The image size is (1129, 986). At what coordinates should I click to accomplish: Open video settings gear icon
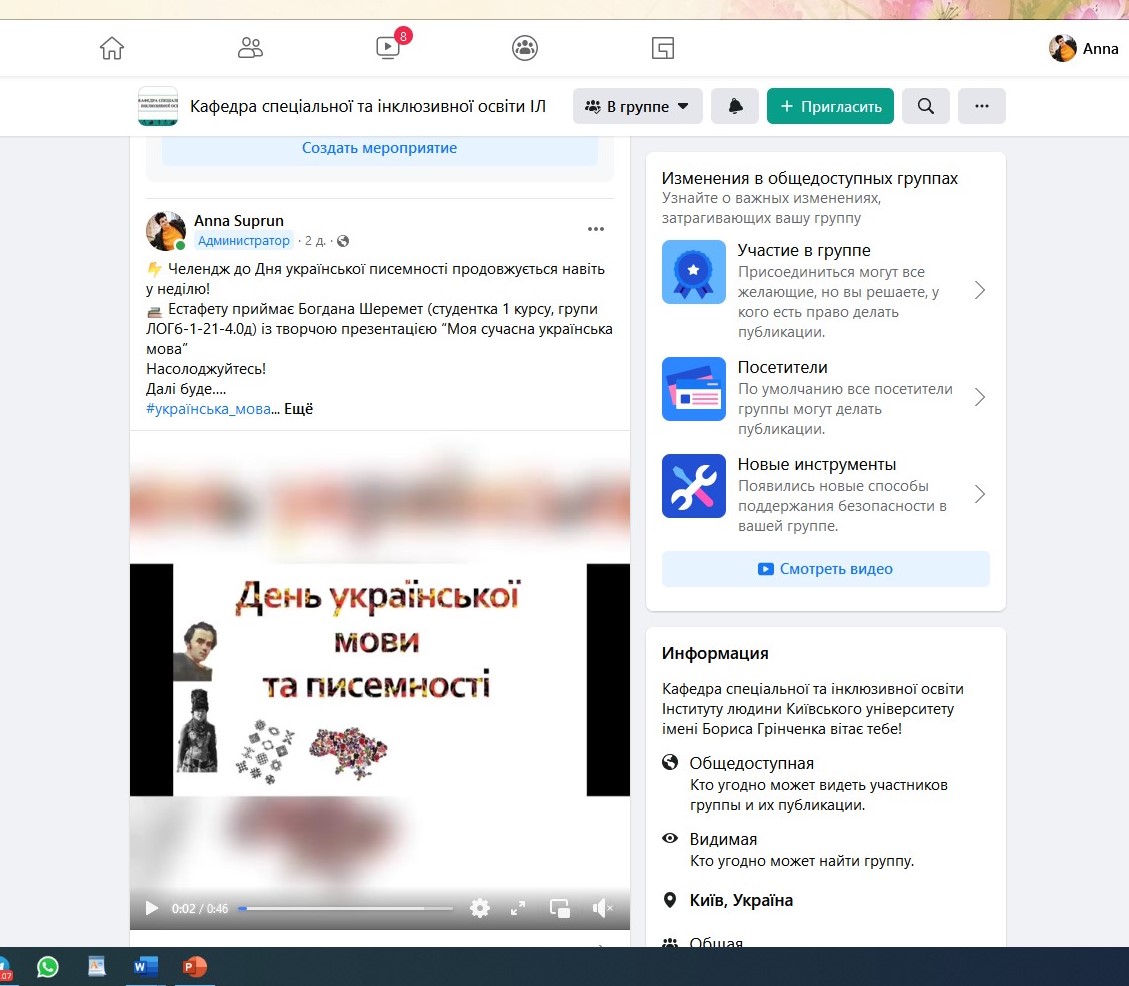(x=480, y=908)
